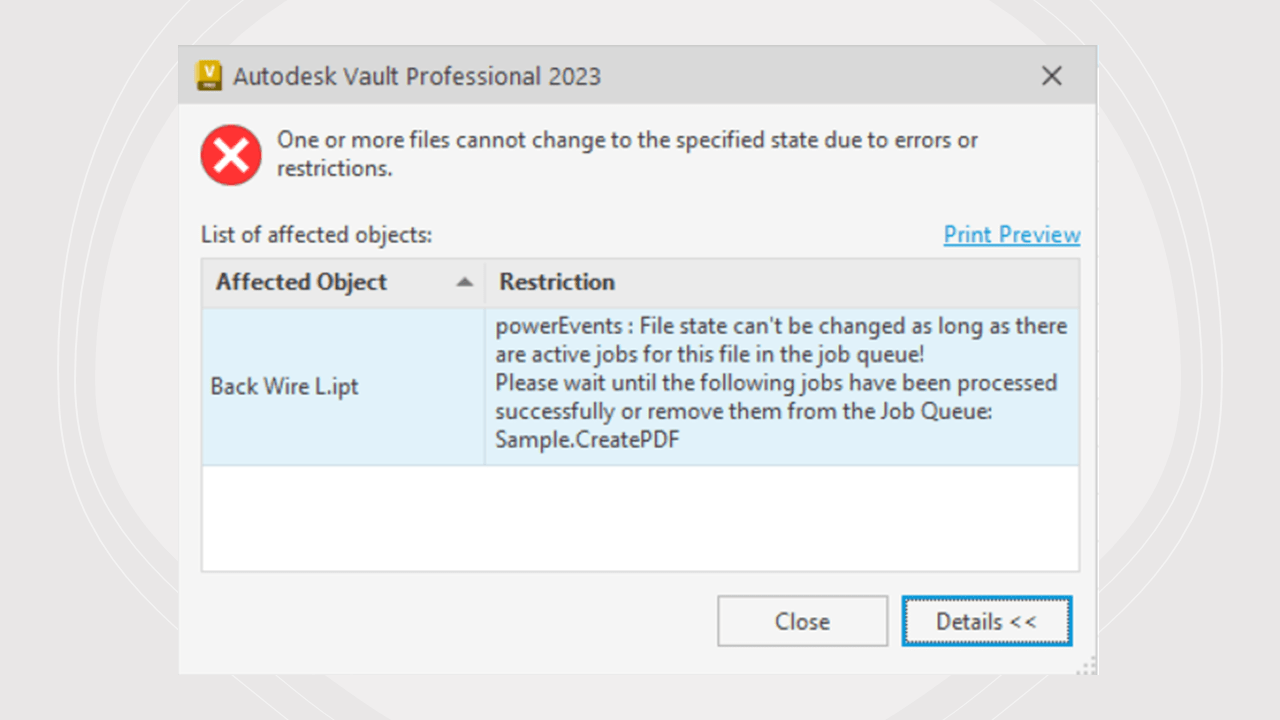
Task: Sort by the Affected Object column header
Action: click(301, 282)
